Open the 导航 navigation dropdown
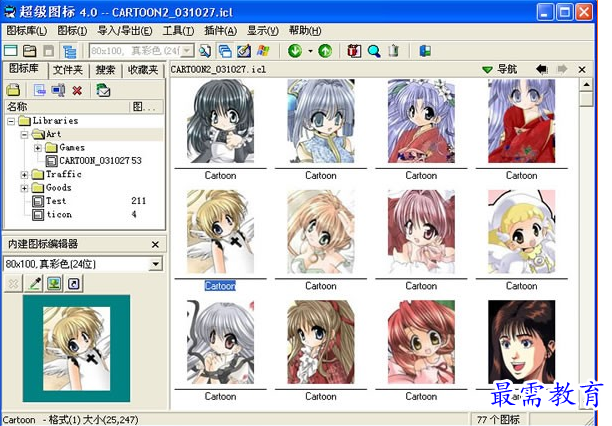Image resolution: width=612 pixels, height=426 pixels. (x=500, y=70)
